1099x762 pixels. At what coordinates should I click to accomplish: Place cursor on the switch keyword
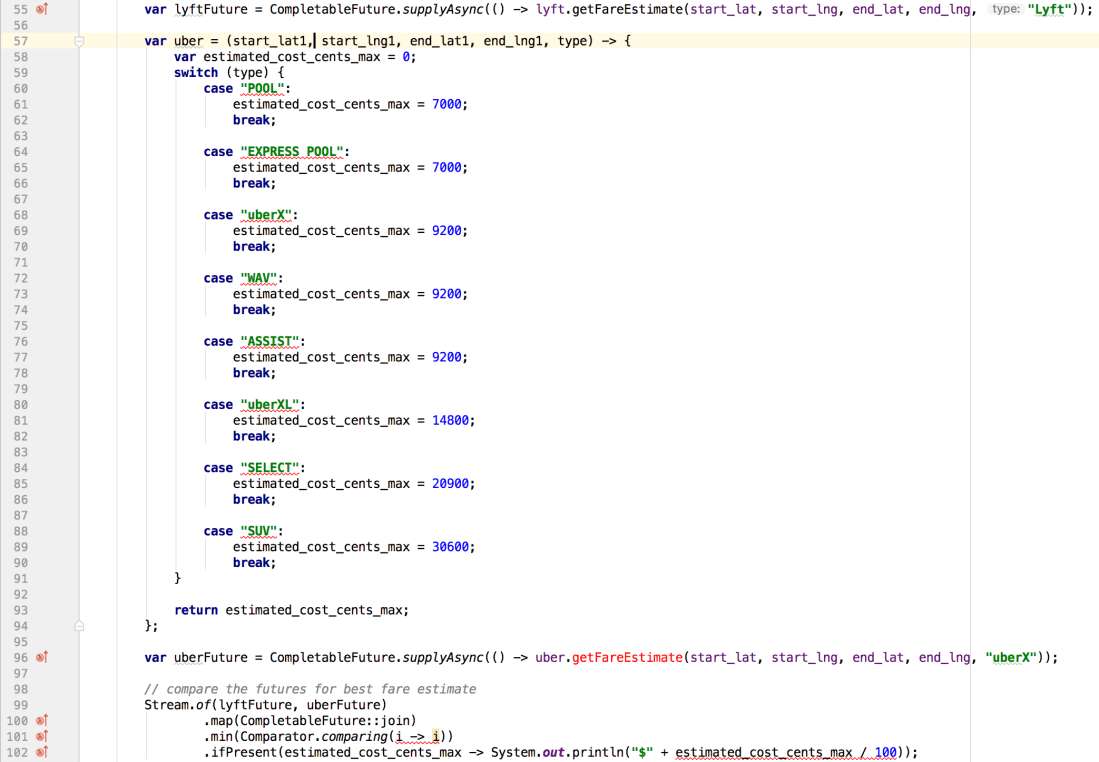[195, 73]
